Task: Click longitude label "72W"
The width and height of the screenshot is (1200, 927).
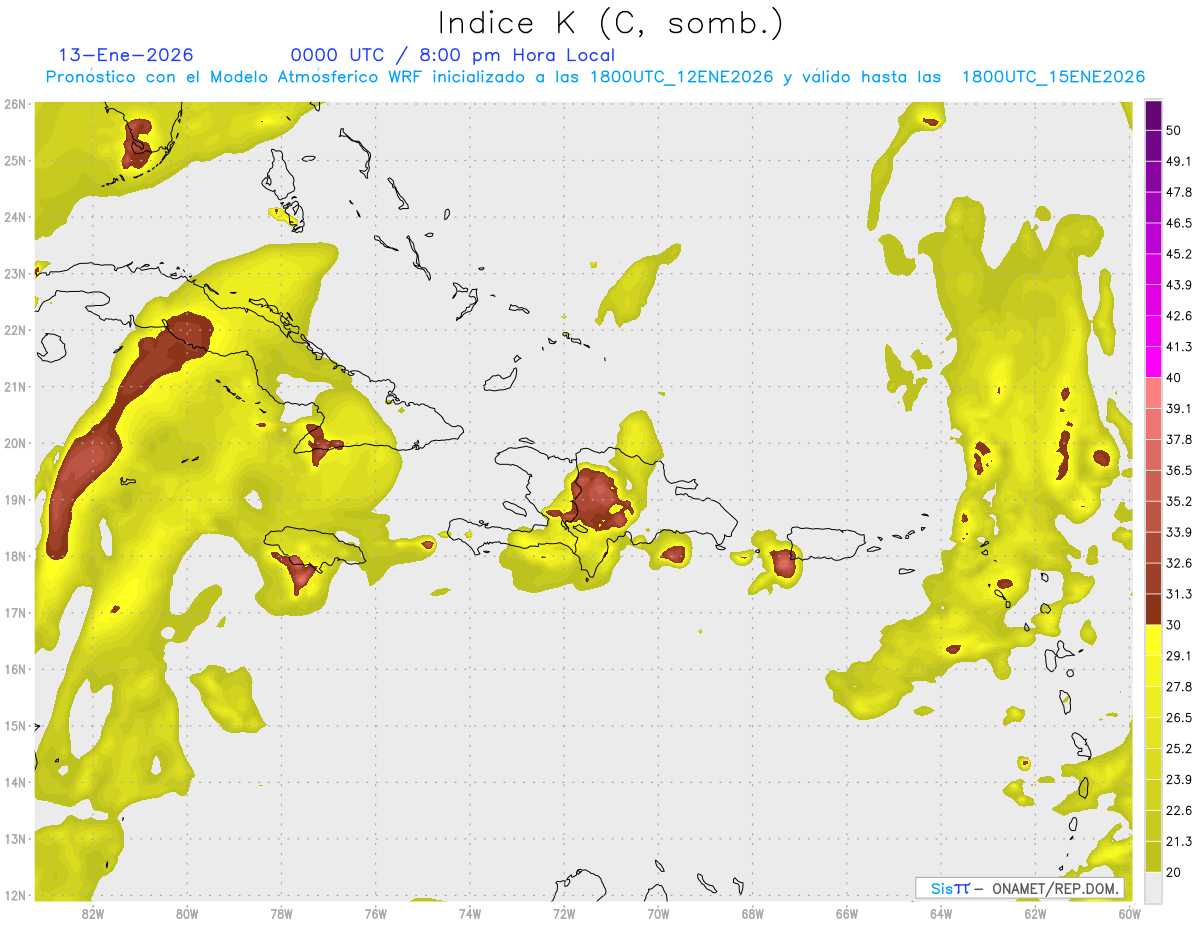Action: coord(564,913)
